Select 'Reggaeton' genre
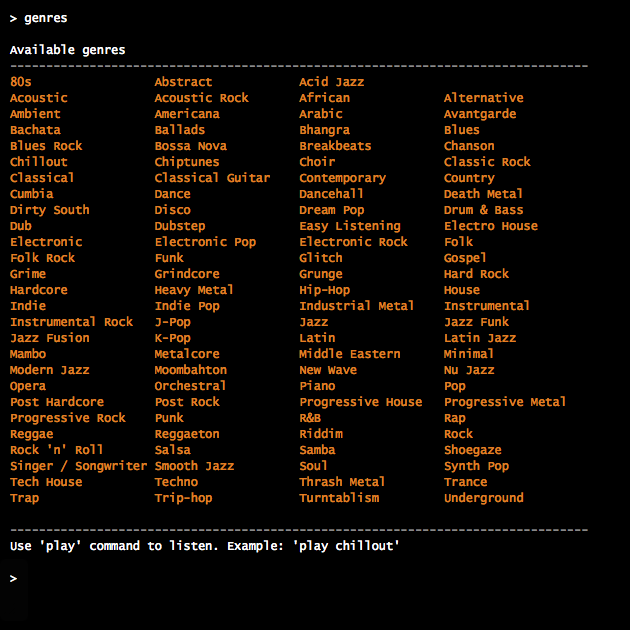Viewport: 630px width, 630px height. click(187, 434)
